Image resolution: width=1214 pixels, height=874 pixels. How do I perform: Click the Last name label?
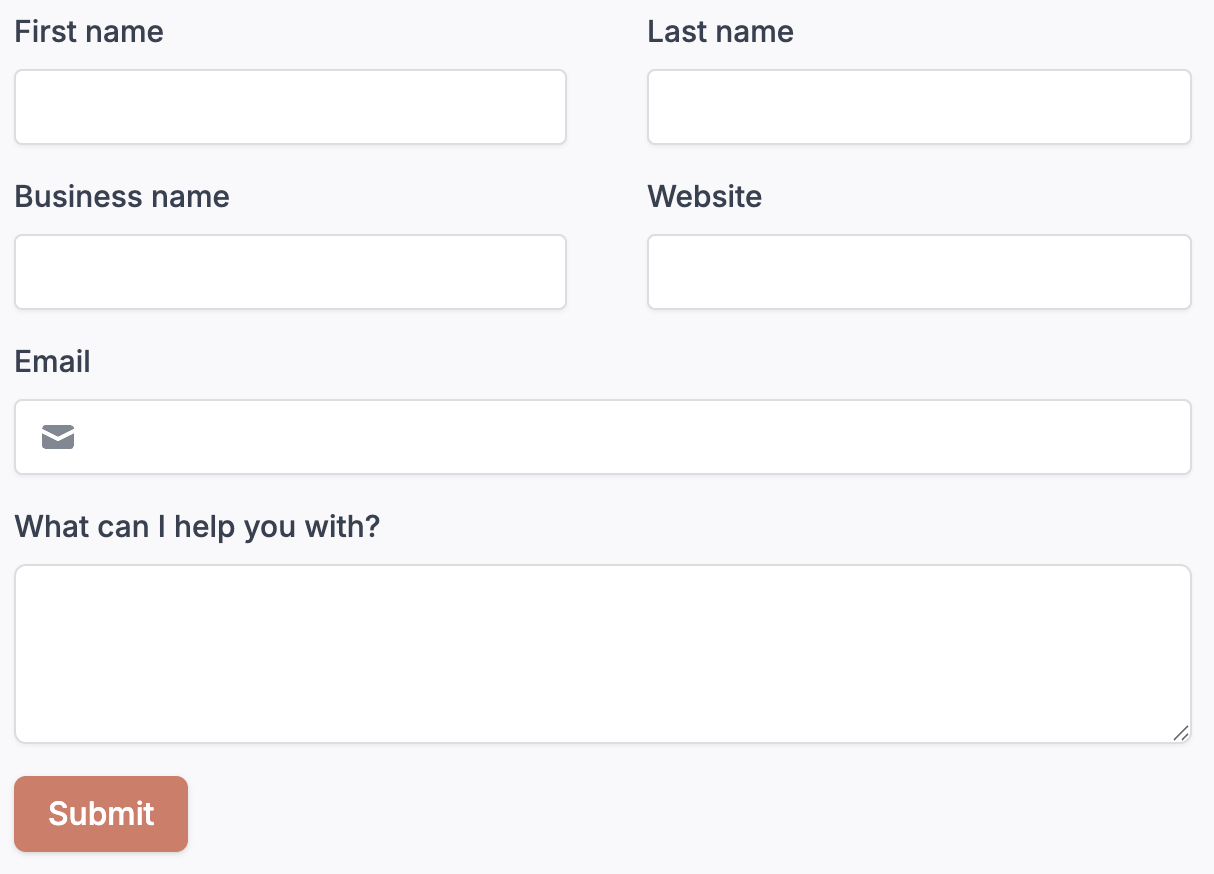pos(720,31)
